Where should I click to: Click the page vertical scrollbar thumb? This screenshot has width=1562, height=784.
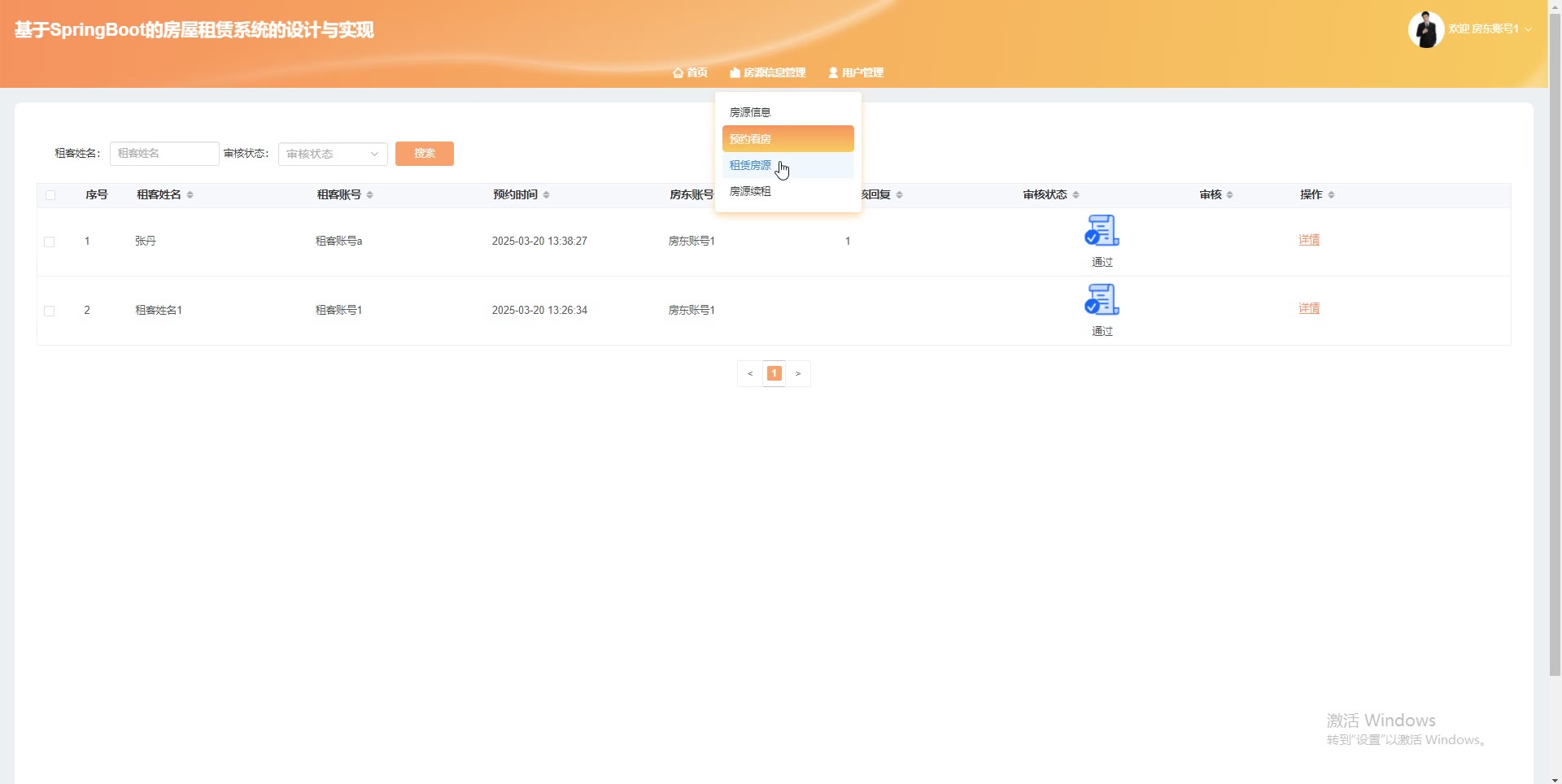(1555, 344)
